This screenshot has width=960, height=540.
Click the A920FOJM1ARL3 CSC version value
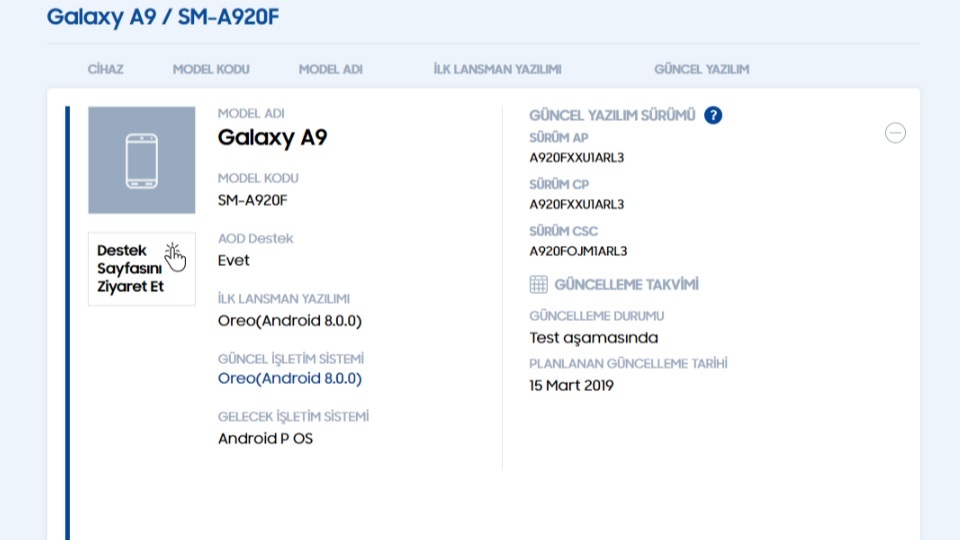pos(579,251)
